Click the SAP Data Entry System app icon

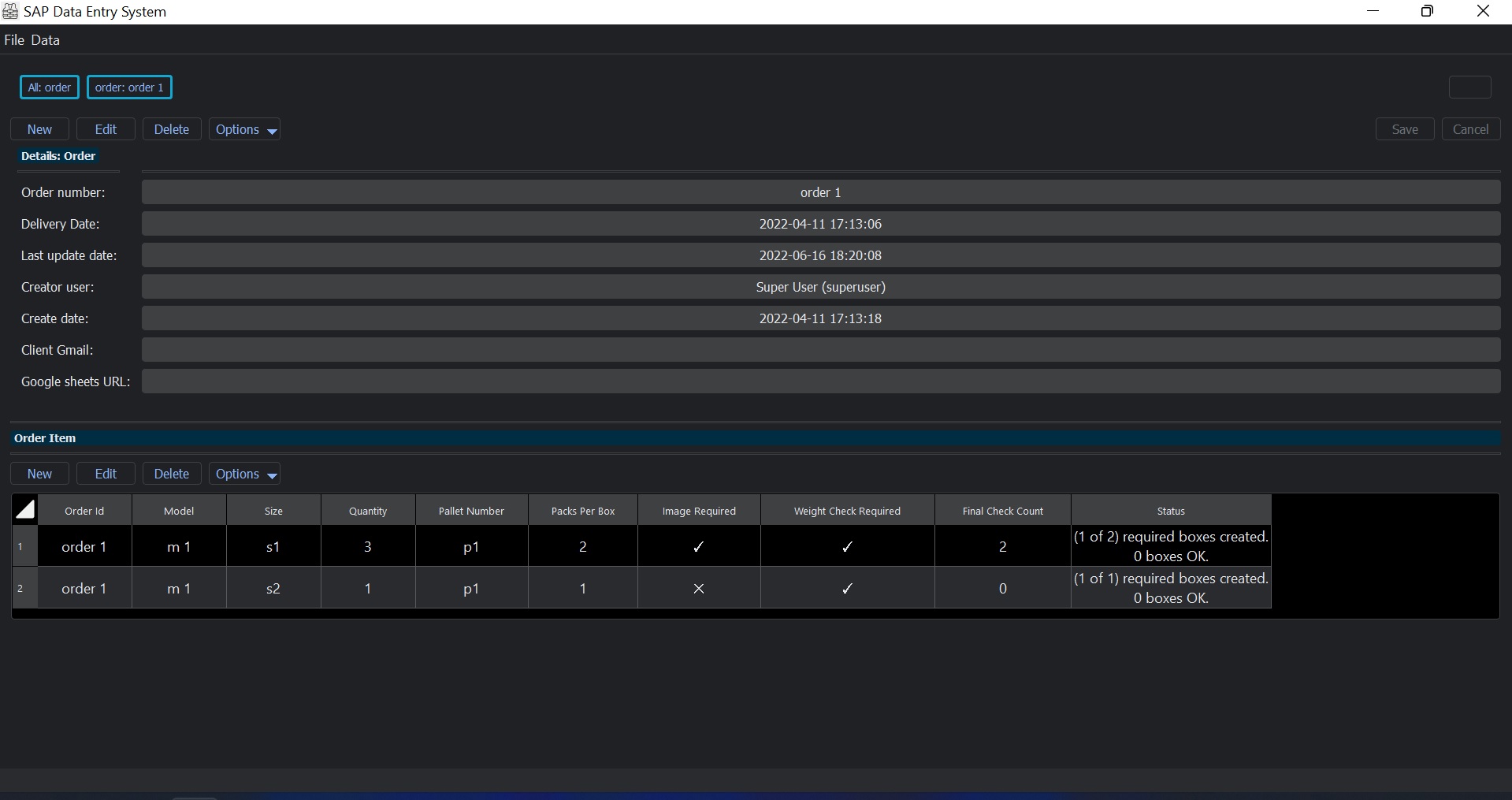pyautogui.click(x=10, y=12)
